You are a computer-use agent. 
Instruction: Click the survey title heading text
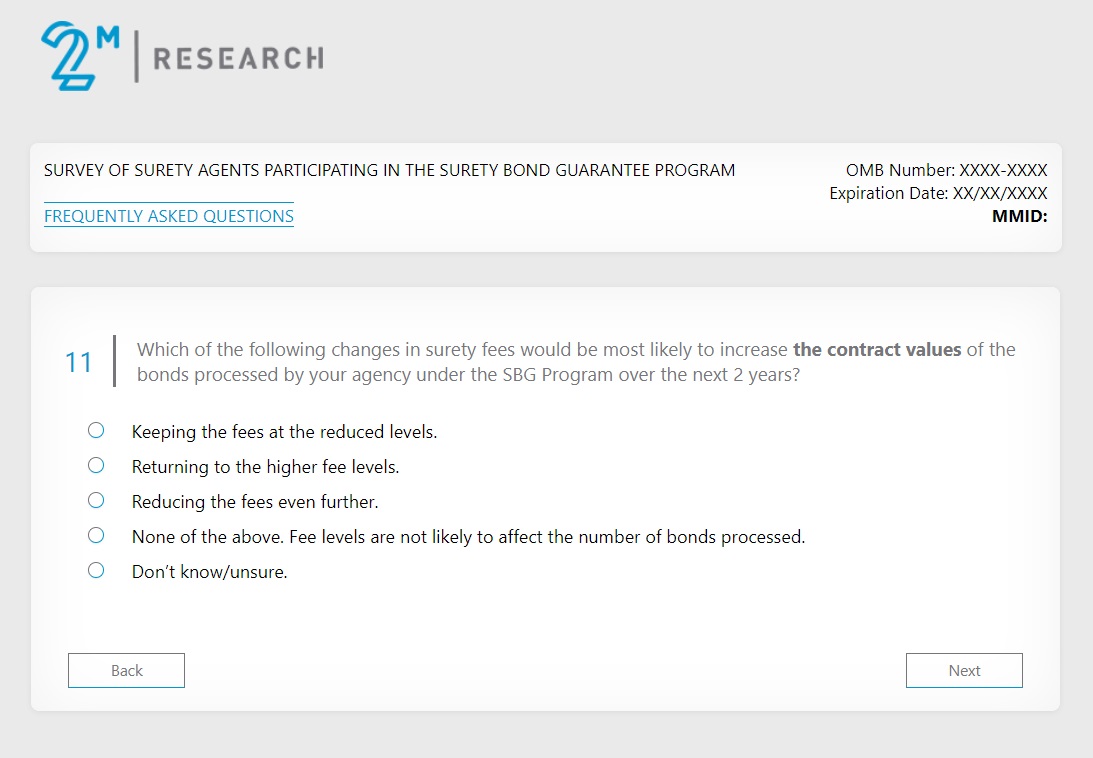tap(389, 170)
